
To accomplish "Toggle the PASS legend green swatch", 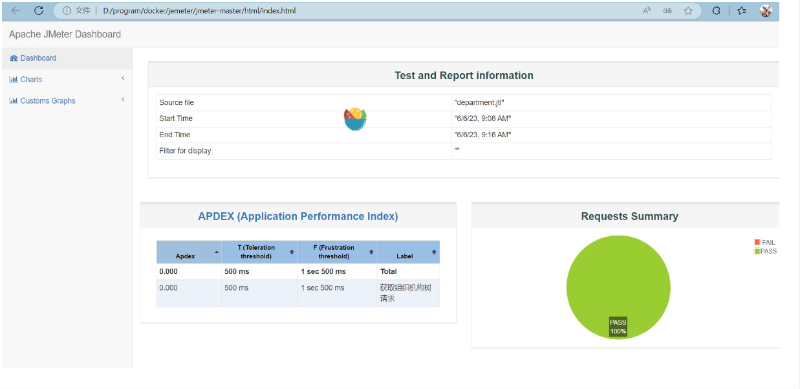I will (757, 251).
